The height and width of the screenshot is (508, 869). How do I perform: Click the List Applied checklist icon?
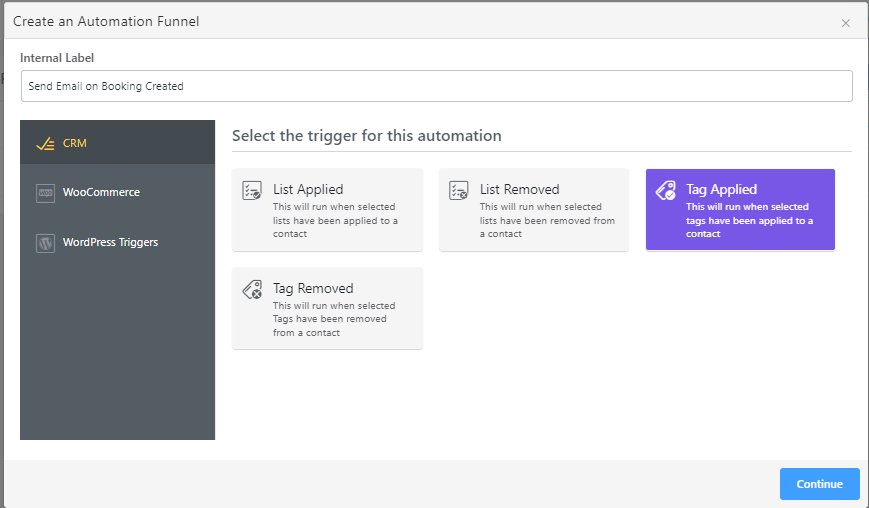(252, 191)
